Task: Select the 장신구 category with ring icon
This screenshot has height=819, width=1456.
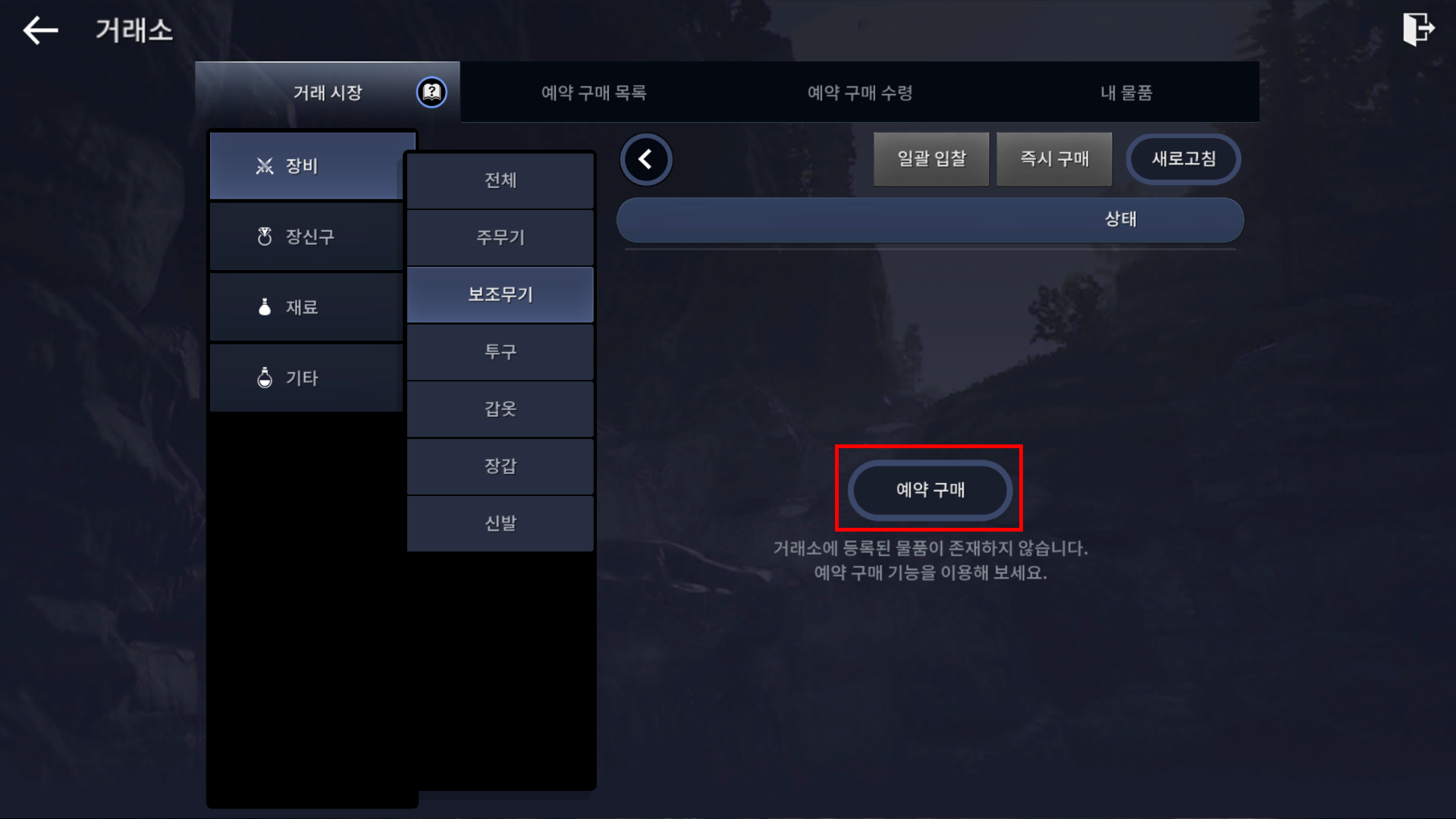Action: 306,237
